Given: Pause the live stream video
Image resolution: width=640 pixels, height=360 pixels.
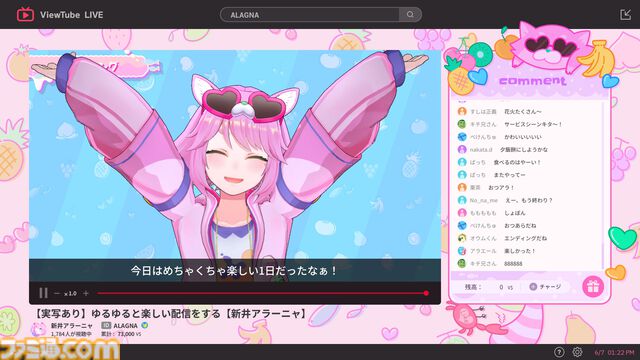Looking at the screenshot, I should click(x=43, y=293).
